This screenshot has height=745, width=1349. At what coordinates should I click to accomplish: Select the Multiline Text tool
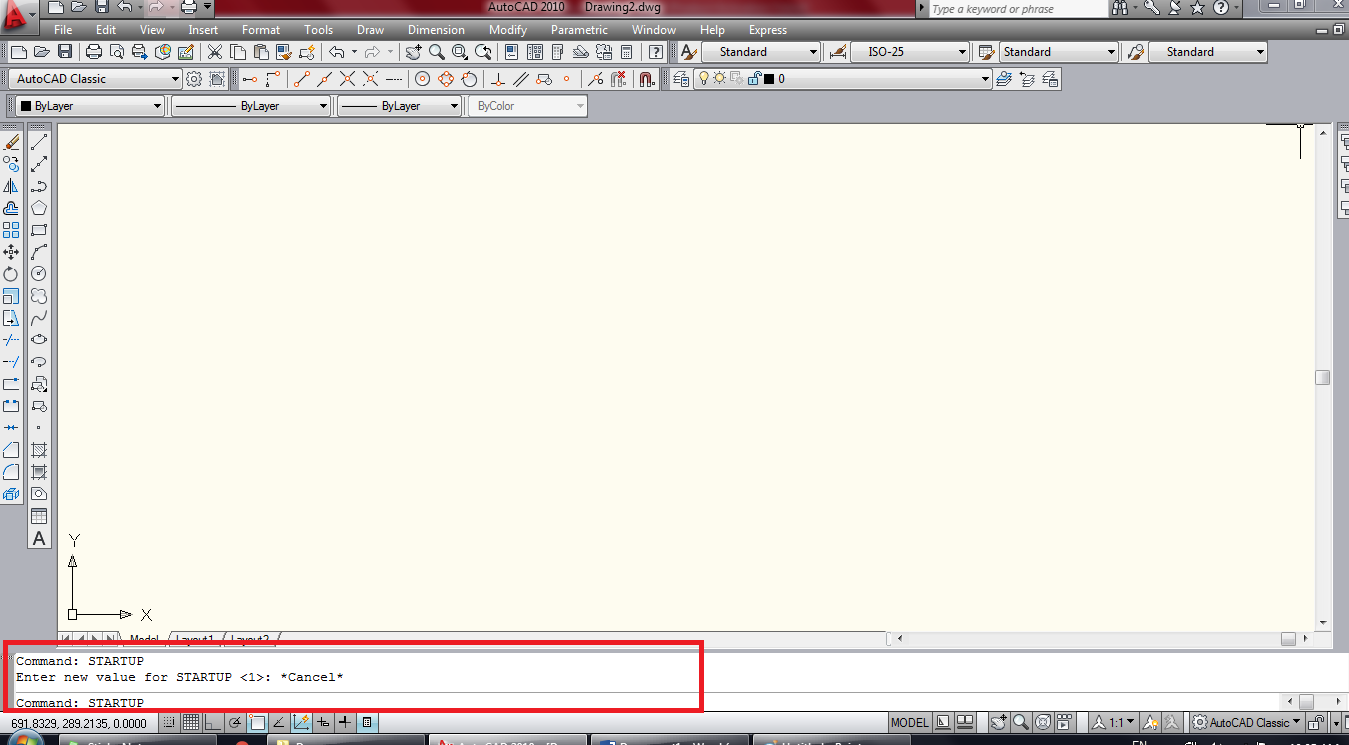coord(39,538)
